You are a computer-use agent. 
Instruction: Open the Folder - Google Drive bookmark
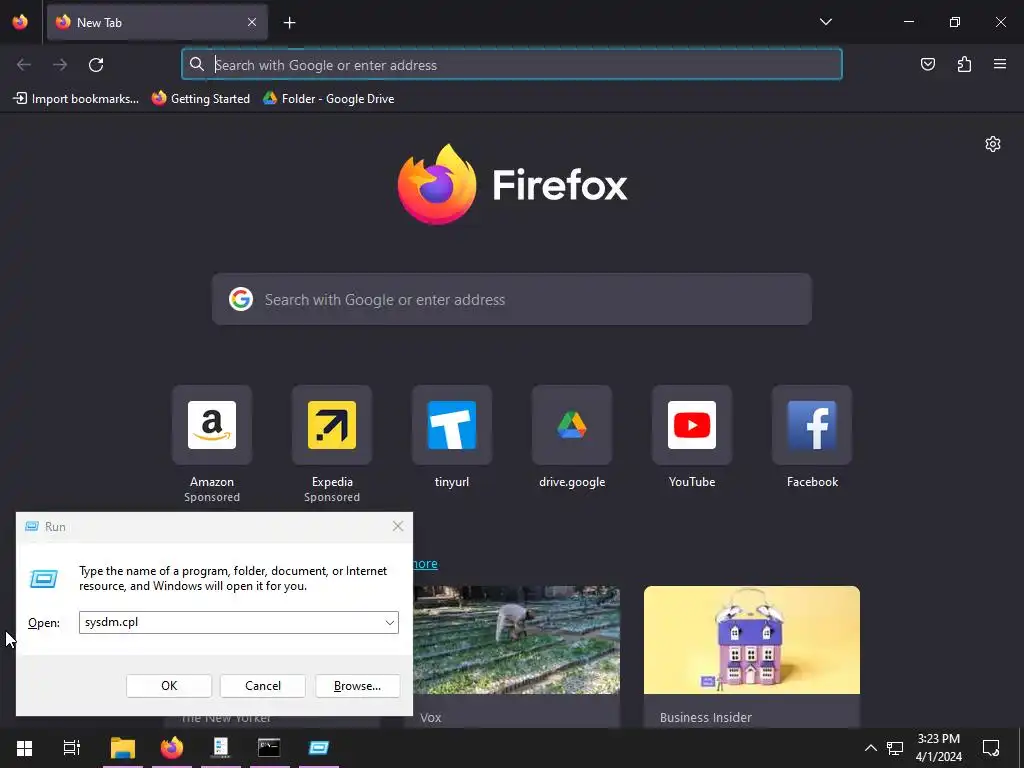pos(328,99)
